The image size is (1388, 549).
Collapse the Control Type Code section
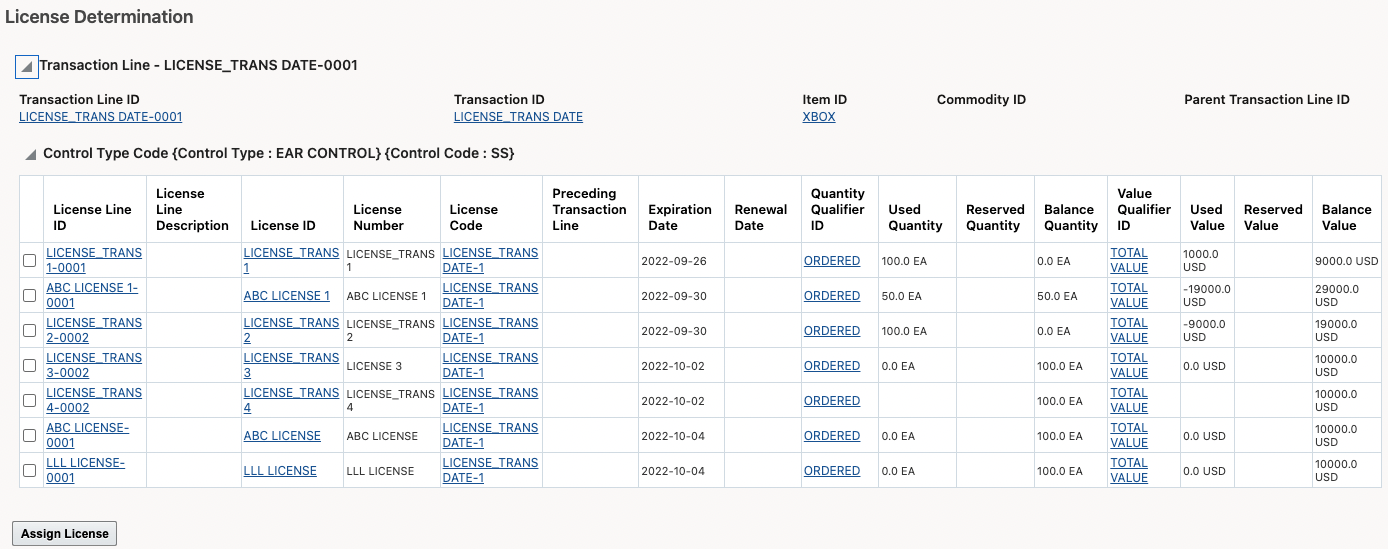[31, 155]
